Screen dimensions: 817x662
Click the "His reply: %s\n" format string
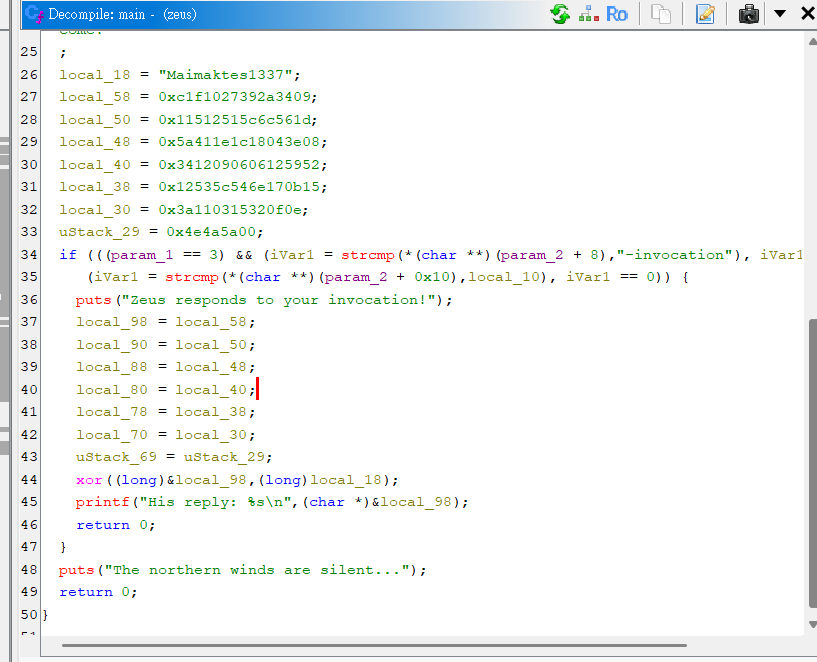(x=215, y=502)
